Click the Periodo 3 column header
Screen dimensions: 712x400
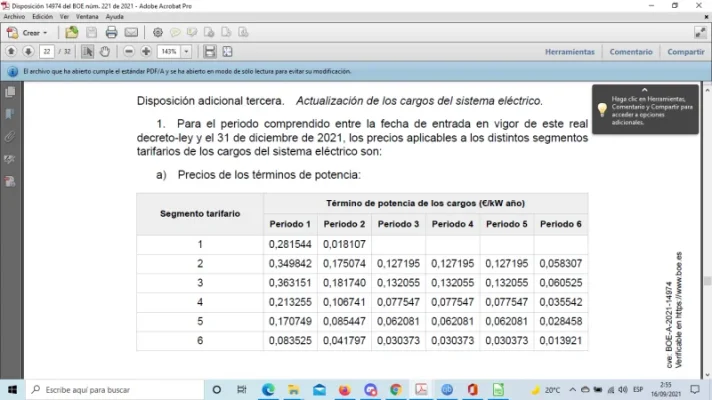[x=398, y=224]
